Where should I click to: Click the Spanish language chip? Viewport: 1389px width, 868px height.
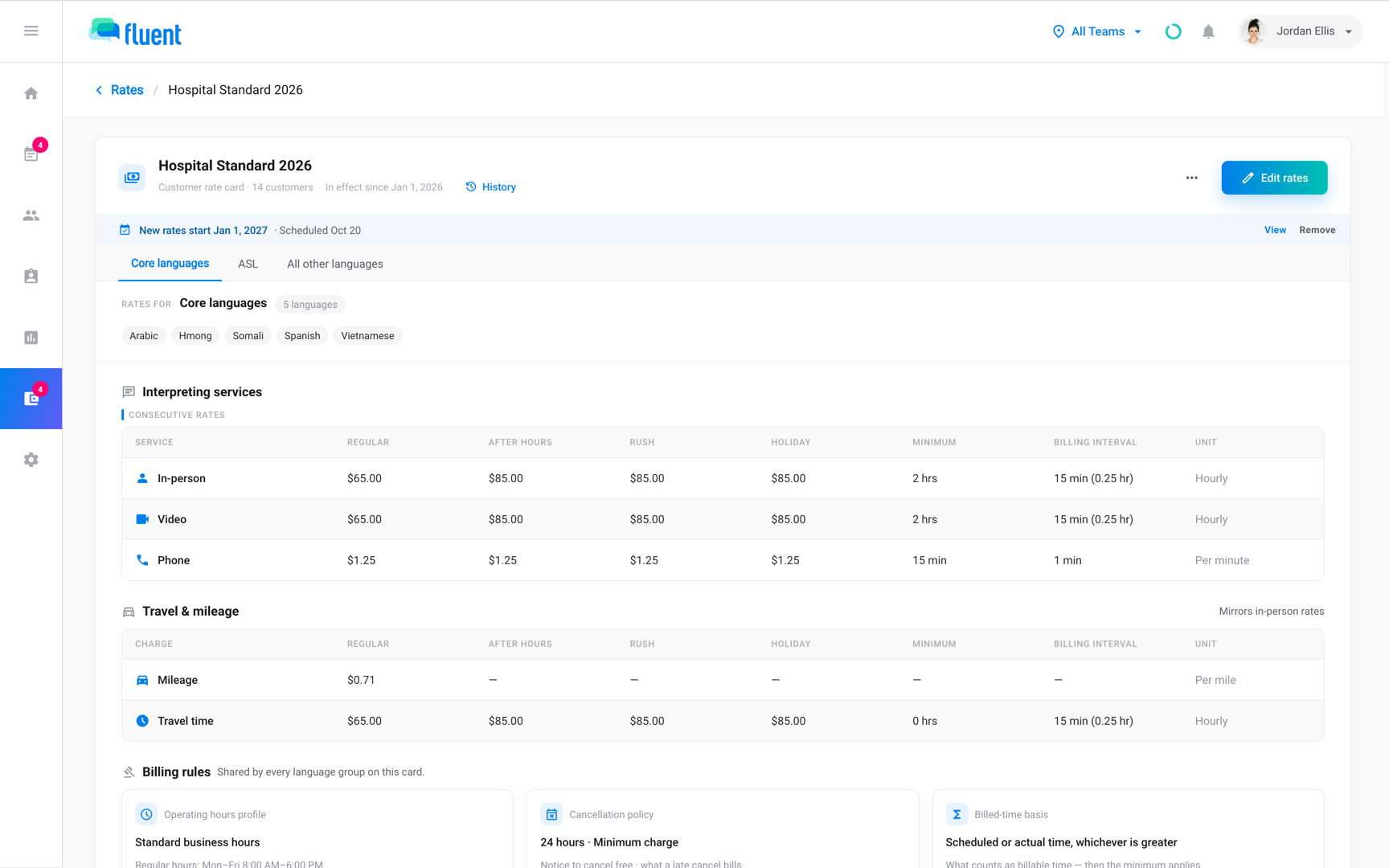302,336
